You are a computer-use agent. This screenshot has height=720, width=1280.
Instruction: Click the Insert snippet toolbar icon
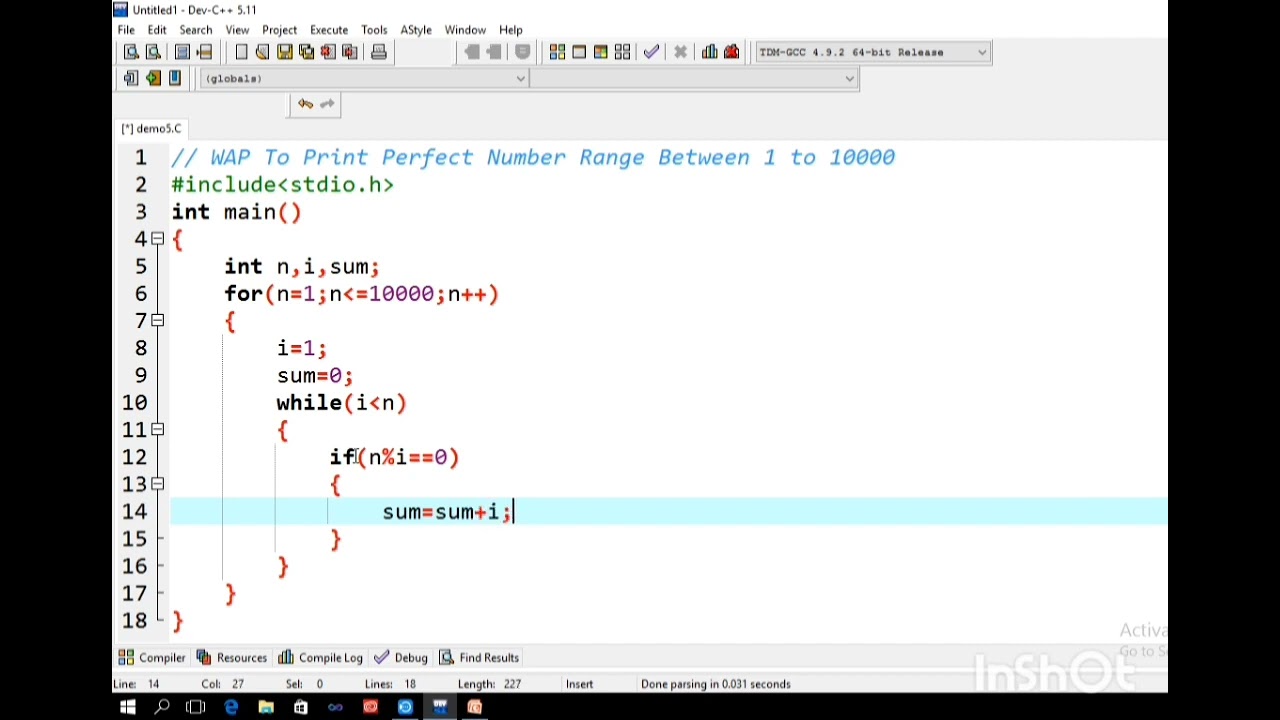pyautogui.click(x=131, y=78)
